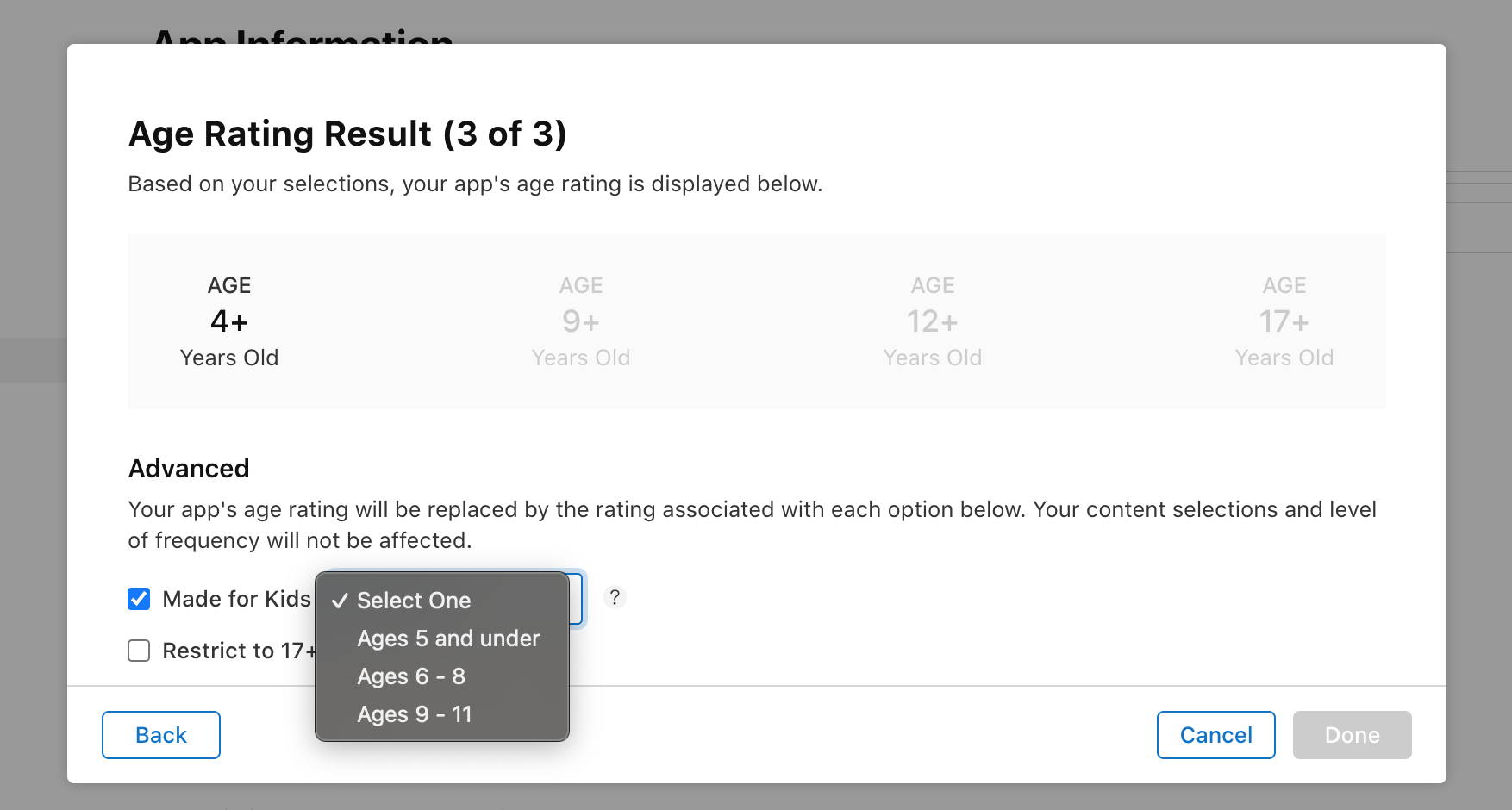Click the Age 12+ Years Old rating
This screenshot has width=1512, height=810.
point(933,321)
